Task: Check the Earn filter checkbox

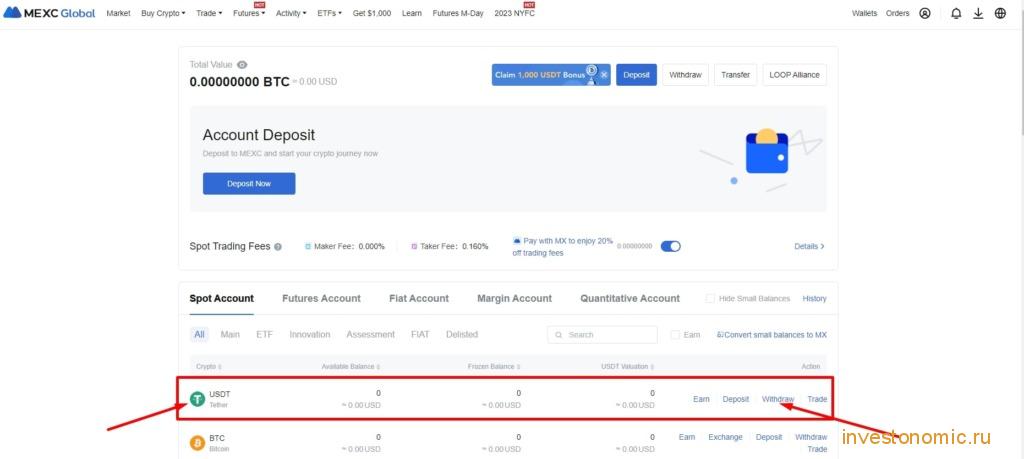Action: pos(675,335)
